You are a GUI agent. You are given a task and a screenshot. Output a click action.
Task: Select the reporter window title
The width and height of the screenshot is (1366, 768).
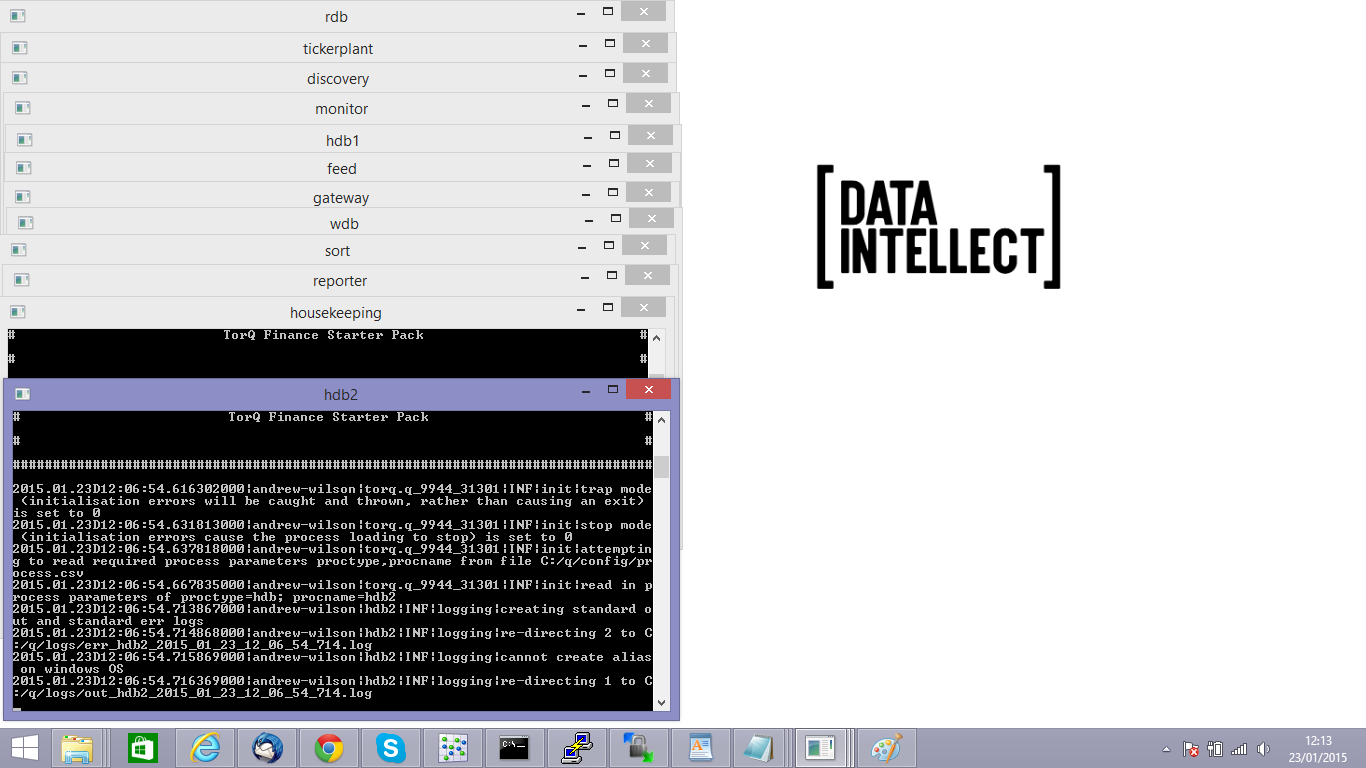340,281
